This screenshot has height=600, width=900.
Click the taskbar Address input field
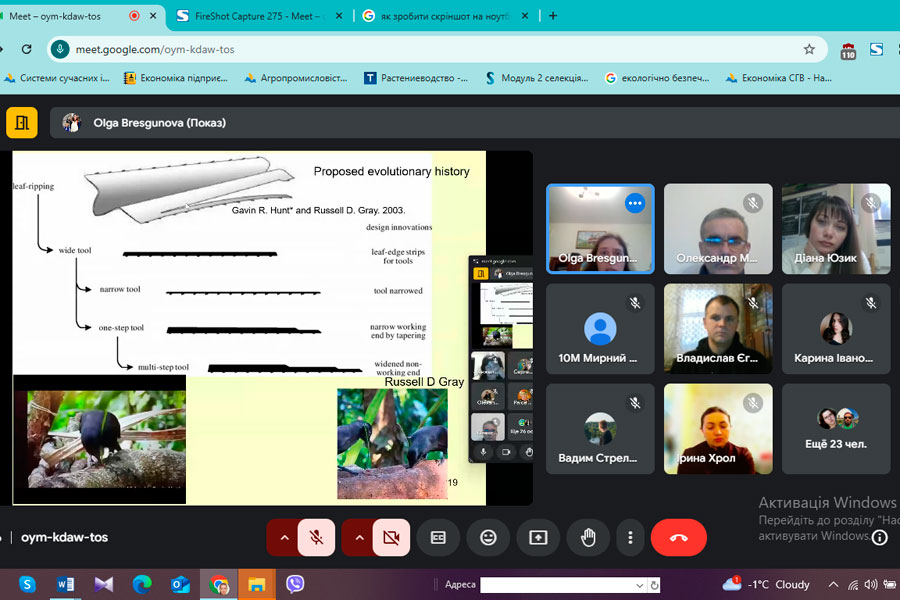pyautogui.click(x=556, y=585)
